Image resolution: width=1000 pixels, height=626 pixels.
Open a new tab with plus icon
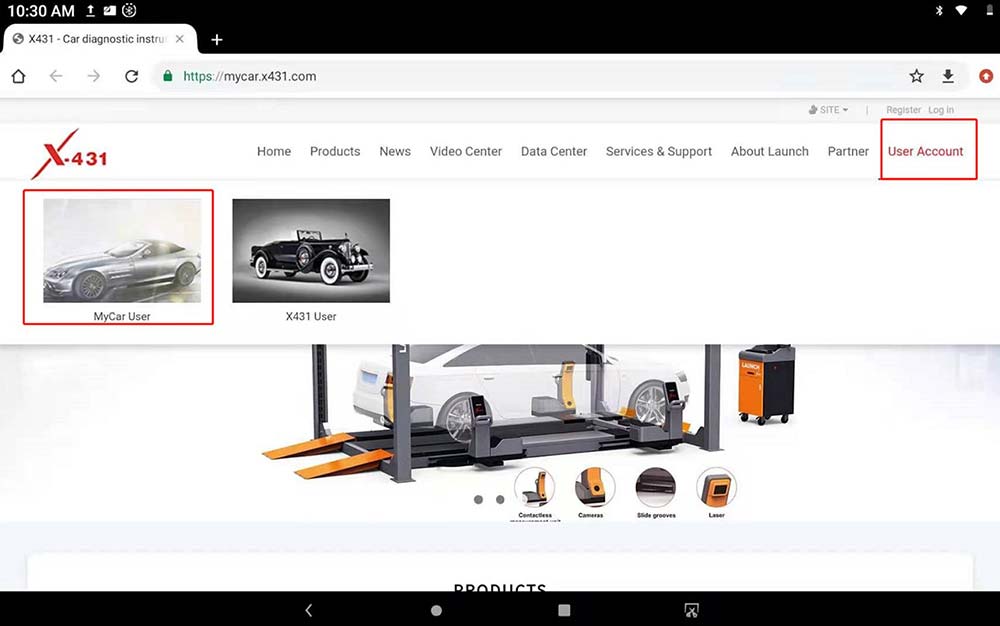coord(217,40)
